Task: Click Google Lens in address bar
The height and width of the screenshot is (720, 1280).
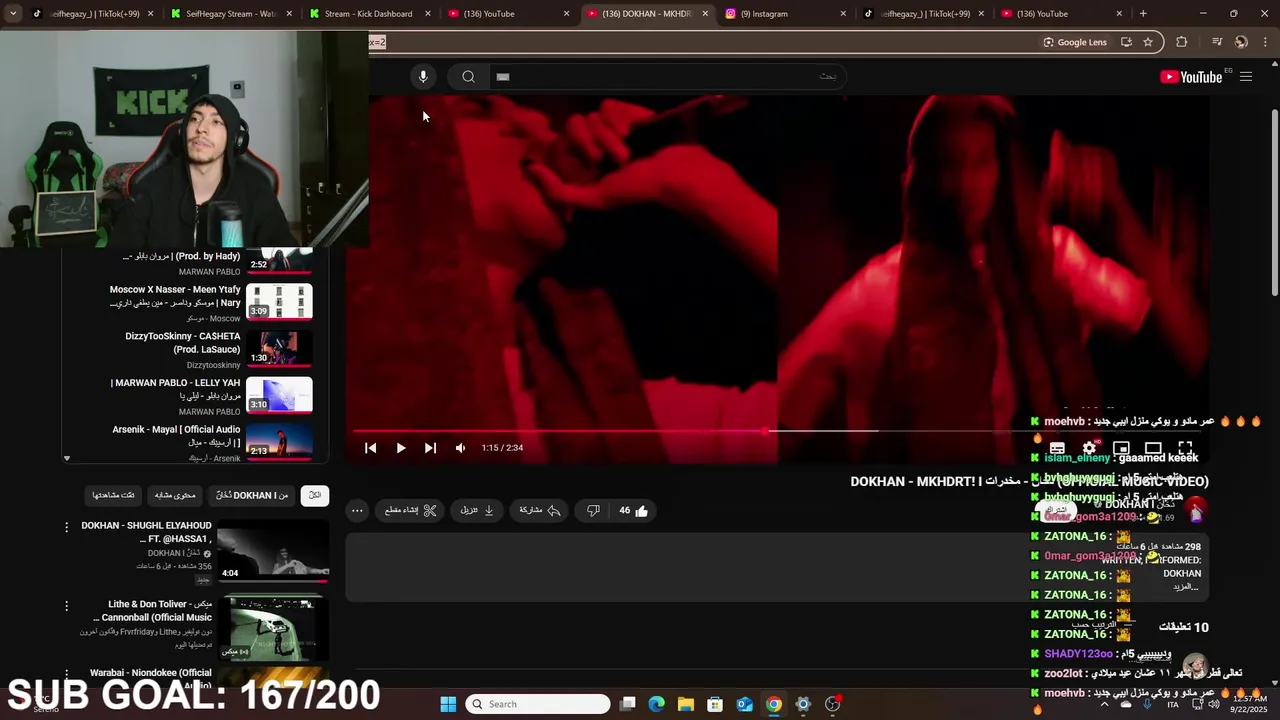Action: (x=1074, y=42)
